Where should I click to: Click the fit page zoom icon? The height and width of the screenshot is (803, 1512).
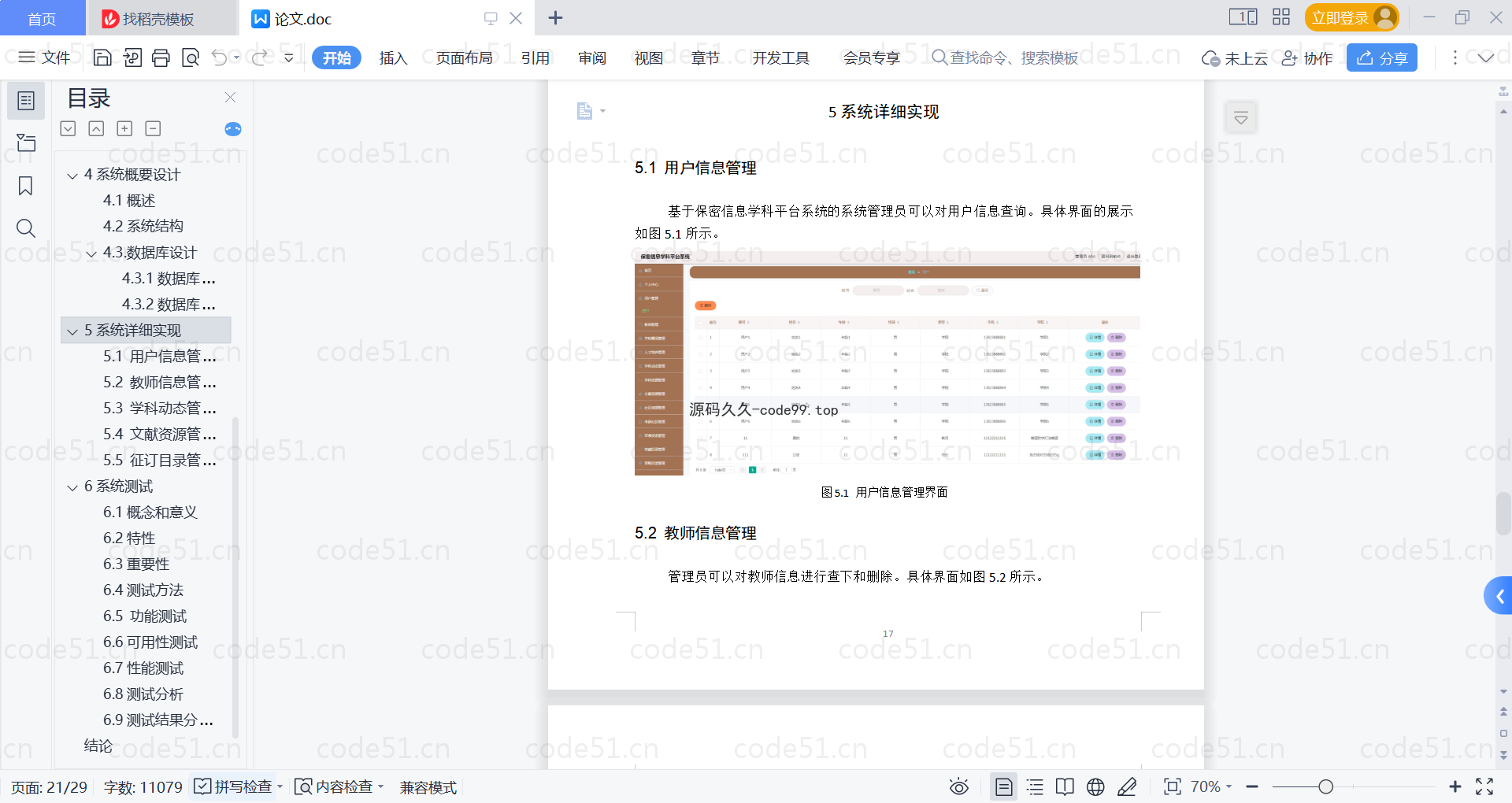tap(1172, 786)
